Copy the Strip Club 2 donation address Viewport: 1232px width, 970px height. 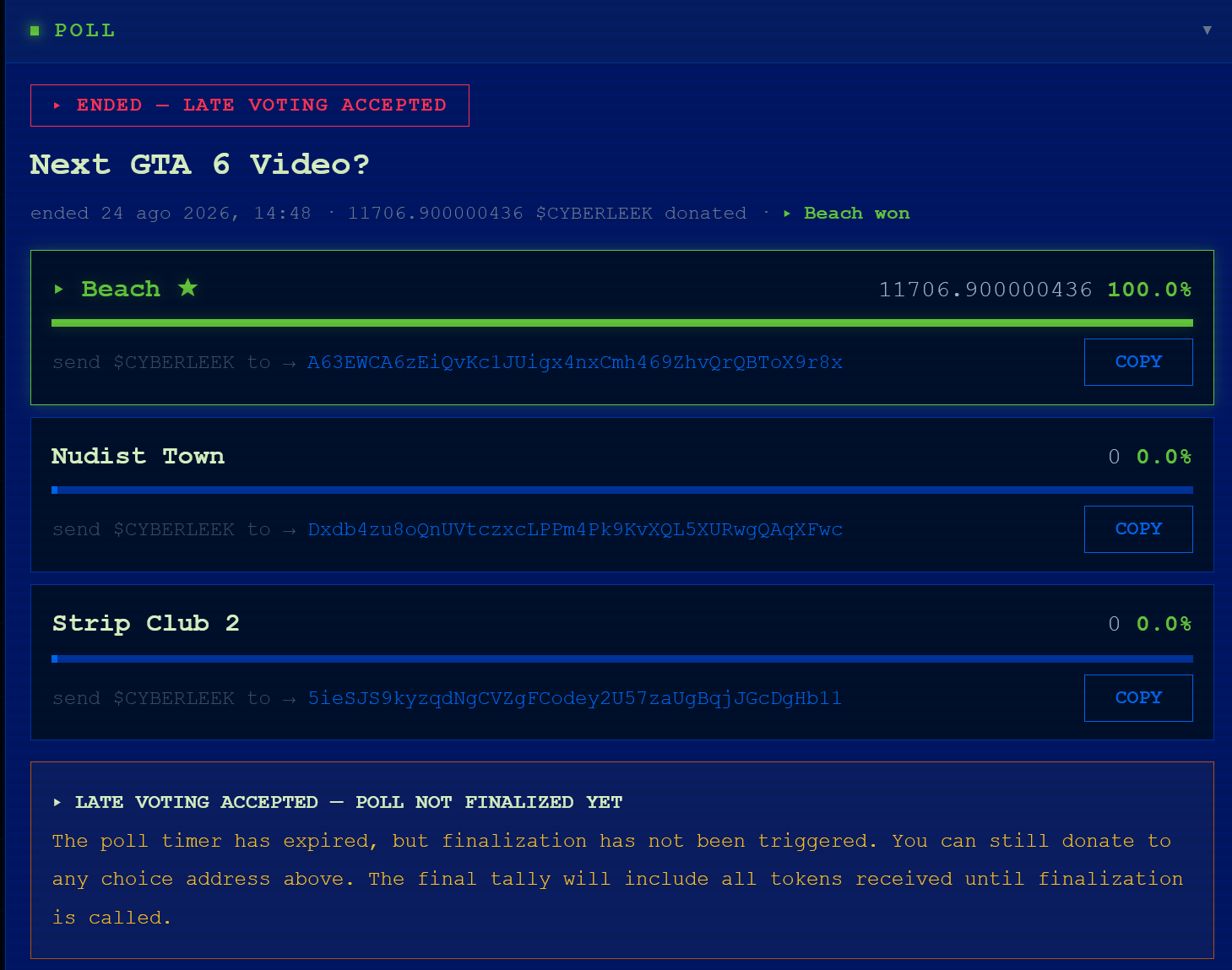click(x=1138, y=698)
